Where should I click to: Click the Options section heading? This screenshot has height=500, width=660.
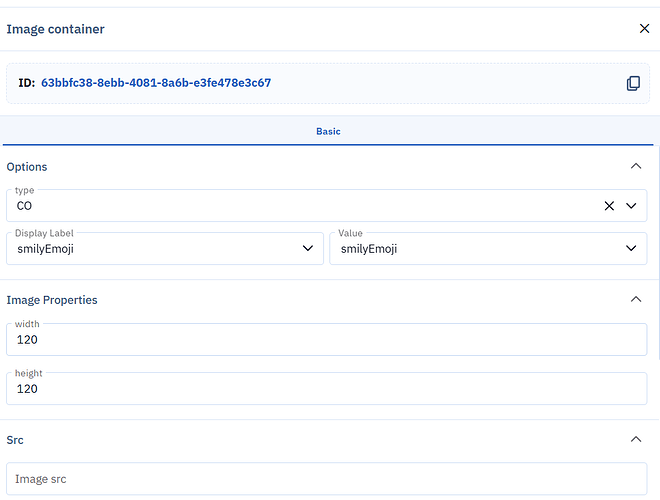27,167
